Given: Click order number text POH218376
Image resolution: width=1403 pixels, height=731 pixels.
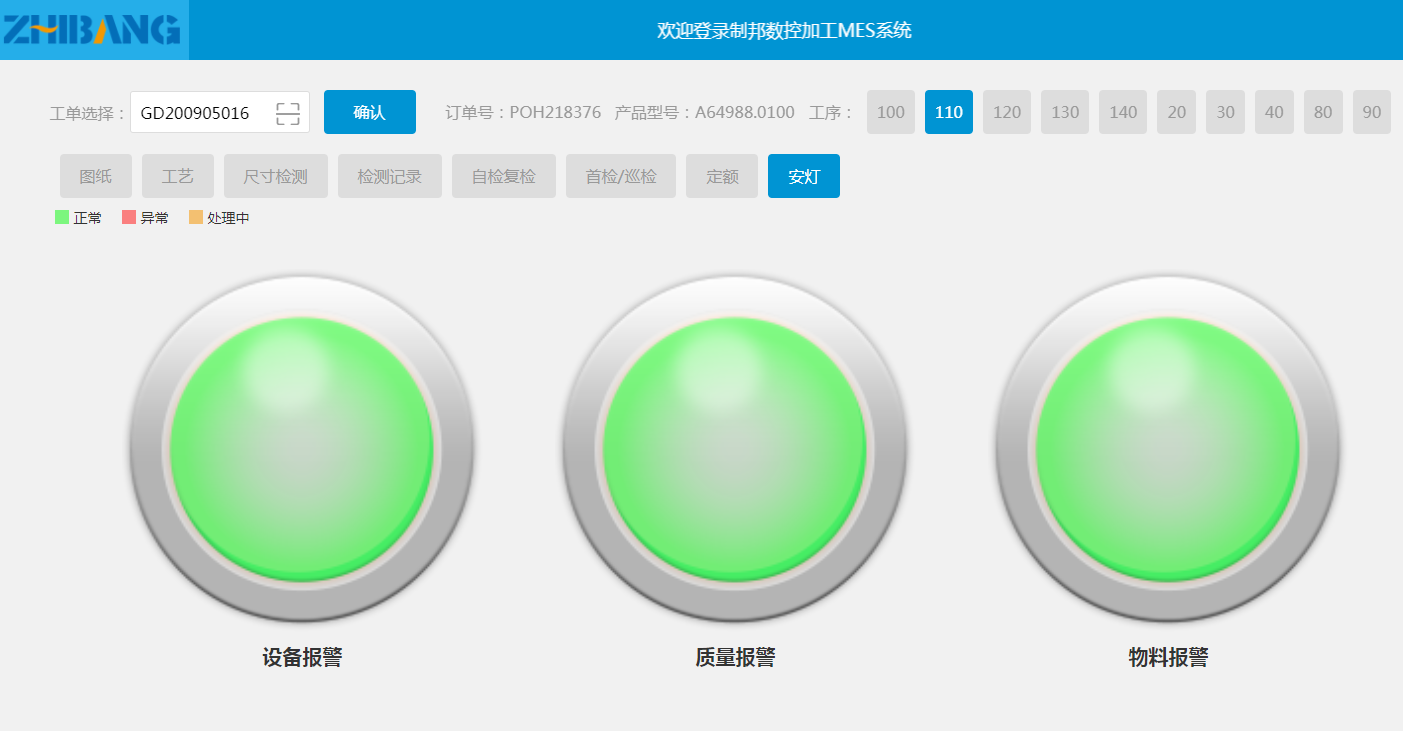Looking at the screenshot, I should [555, 112].
